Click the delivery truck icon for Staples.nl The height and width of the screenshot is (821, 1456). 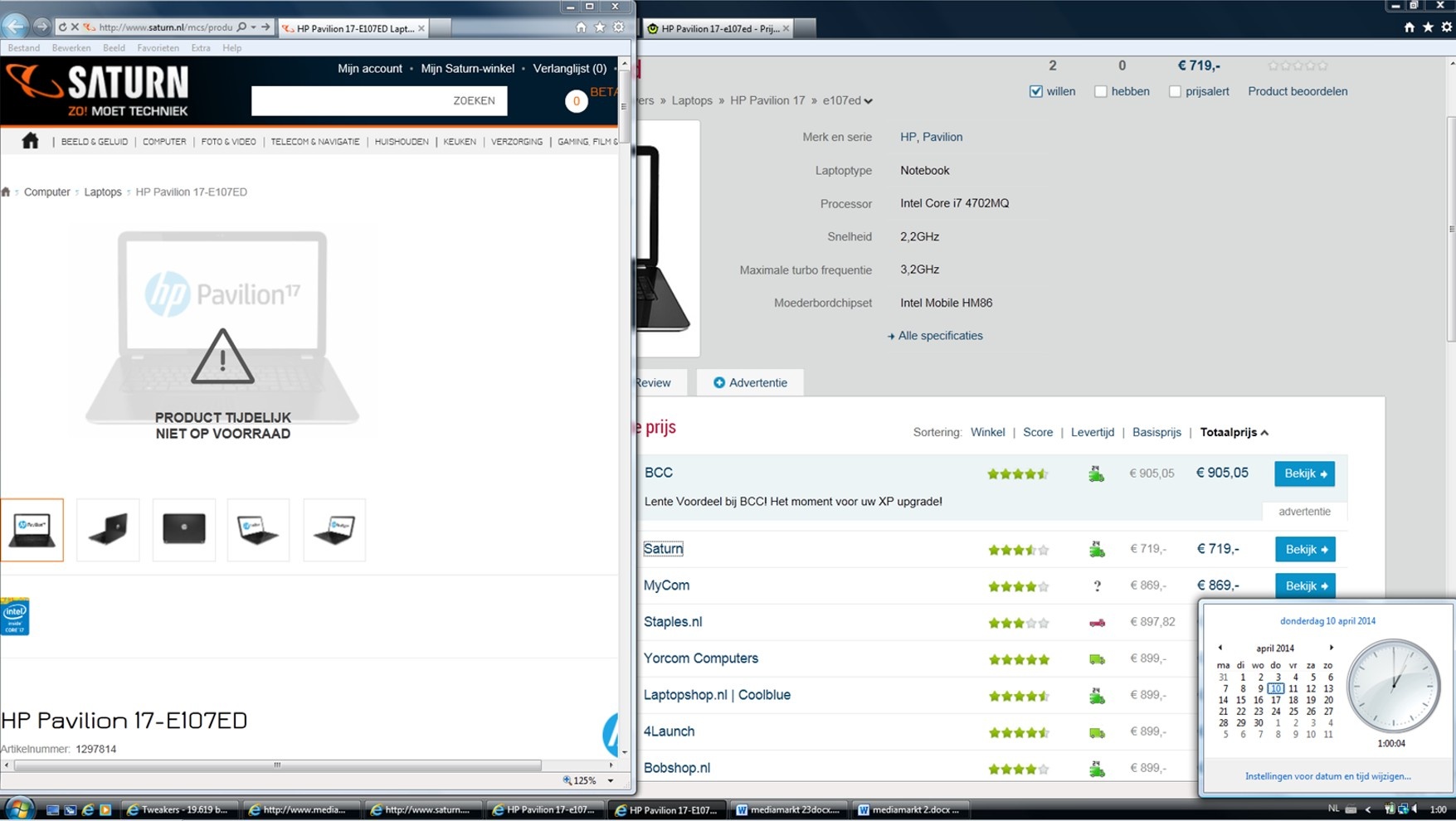click(x=1097, y=623)
